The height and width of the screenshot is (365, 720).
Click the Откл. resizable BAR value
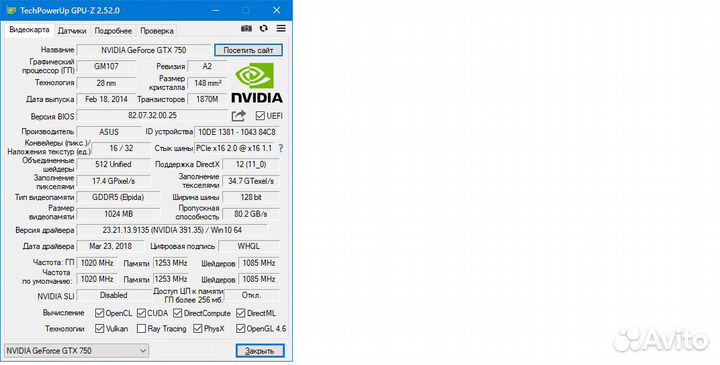tap(252, 295)
